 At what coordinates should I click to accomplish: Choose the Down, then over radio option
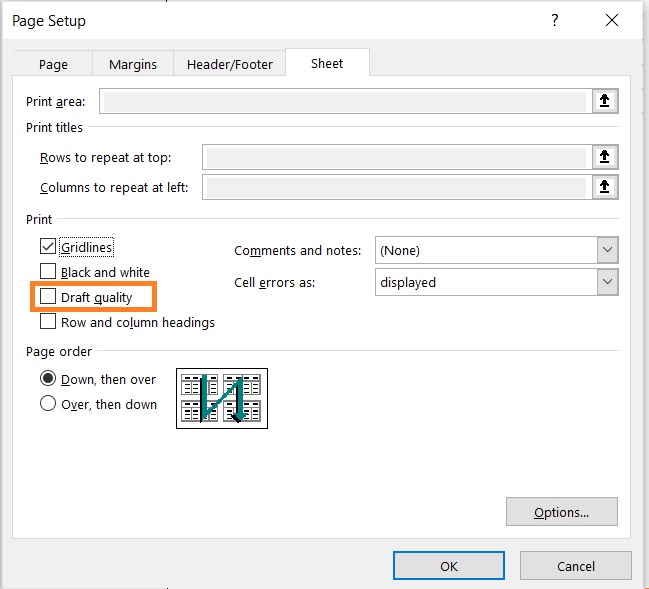pyautogui.click(x=48, y=378)
